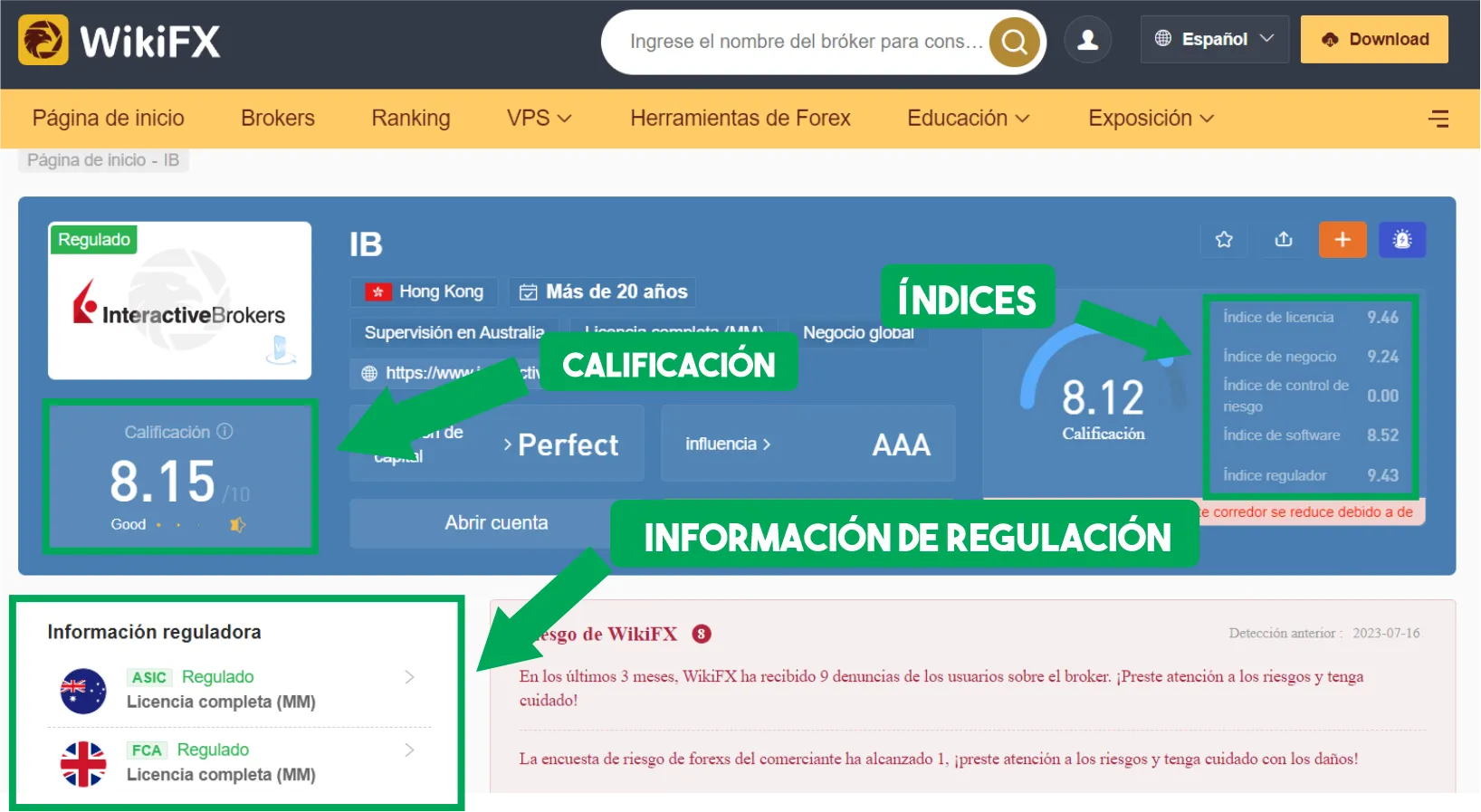Open the Perfect capital rating details
The image size is (1481, 812).
561,444
